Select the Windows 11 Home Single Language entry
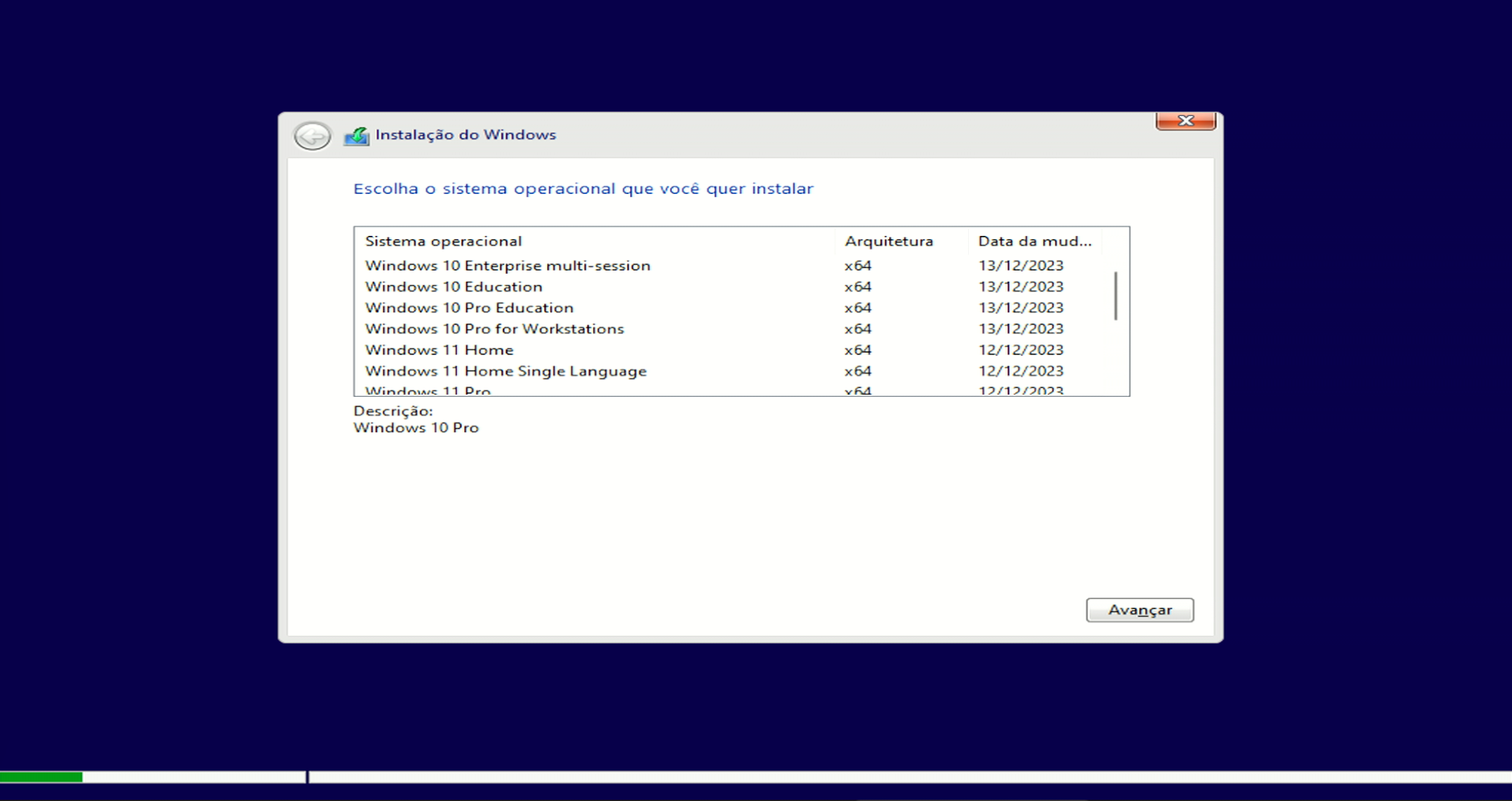Viewport: 1512px width, 801px height. (x=505, y=371)
